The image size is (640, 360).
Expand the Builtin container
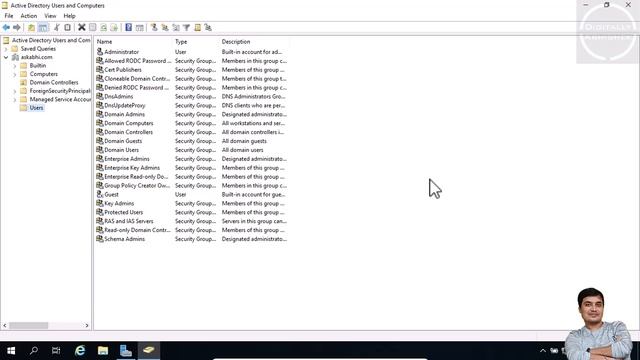click(x=15, y=66)
